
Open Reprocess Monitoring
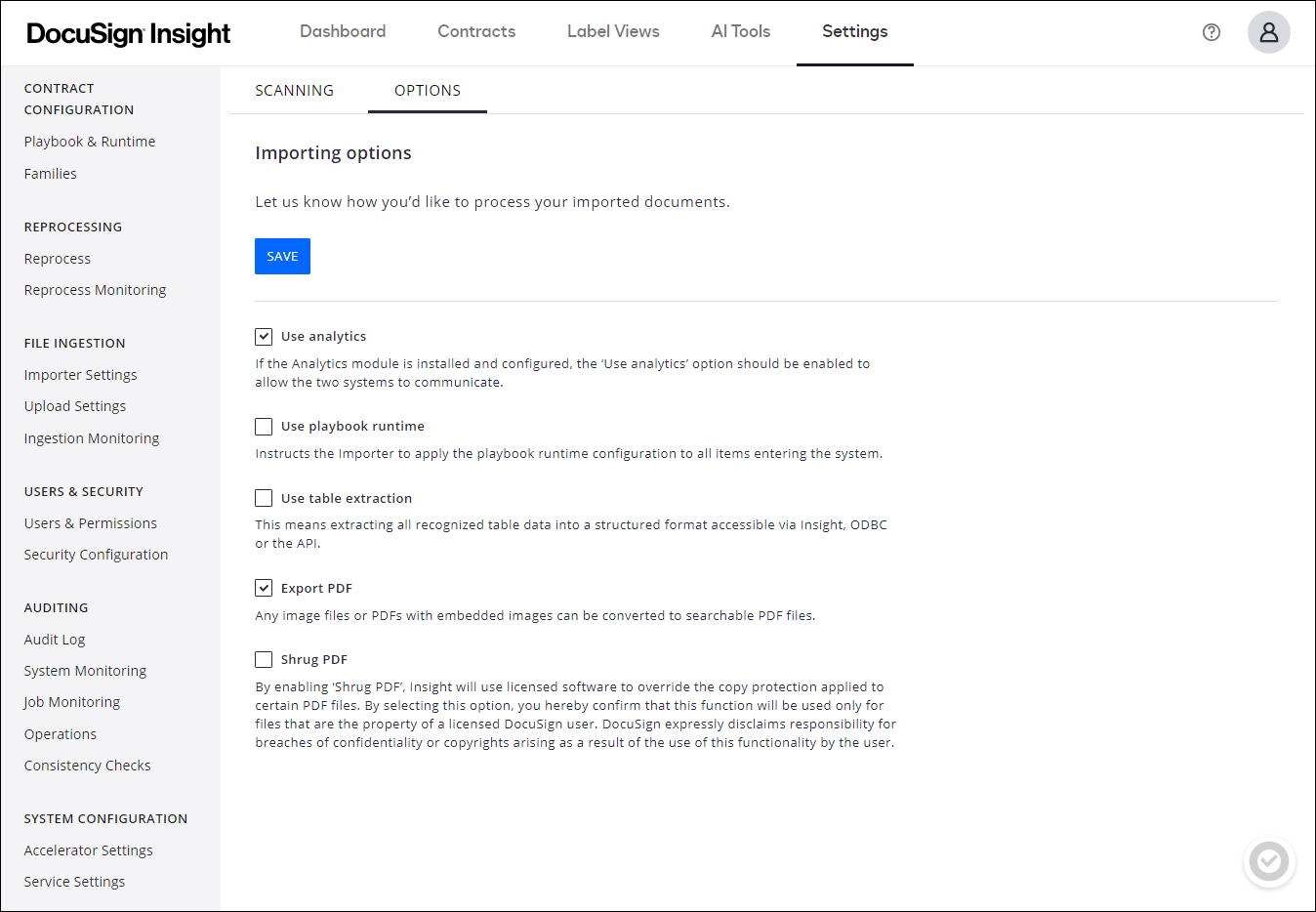pos(95,289)
